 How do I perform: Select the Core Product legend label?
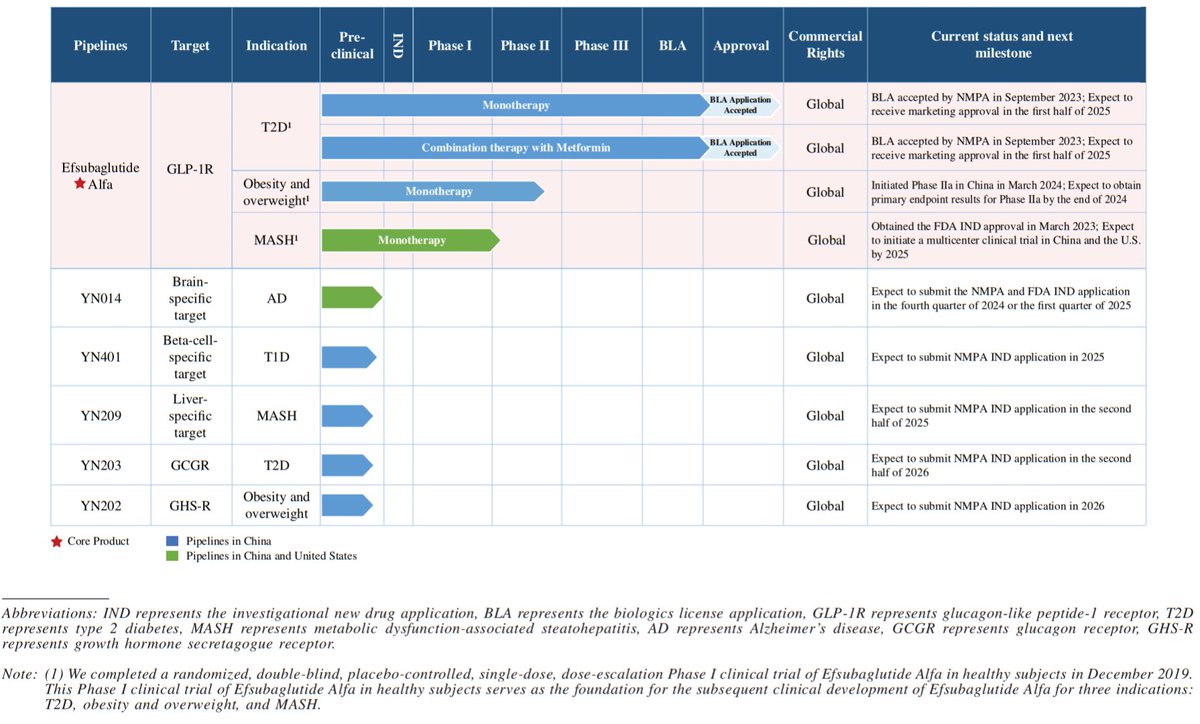click(x=97, y=541)
